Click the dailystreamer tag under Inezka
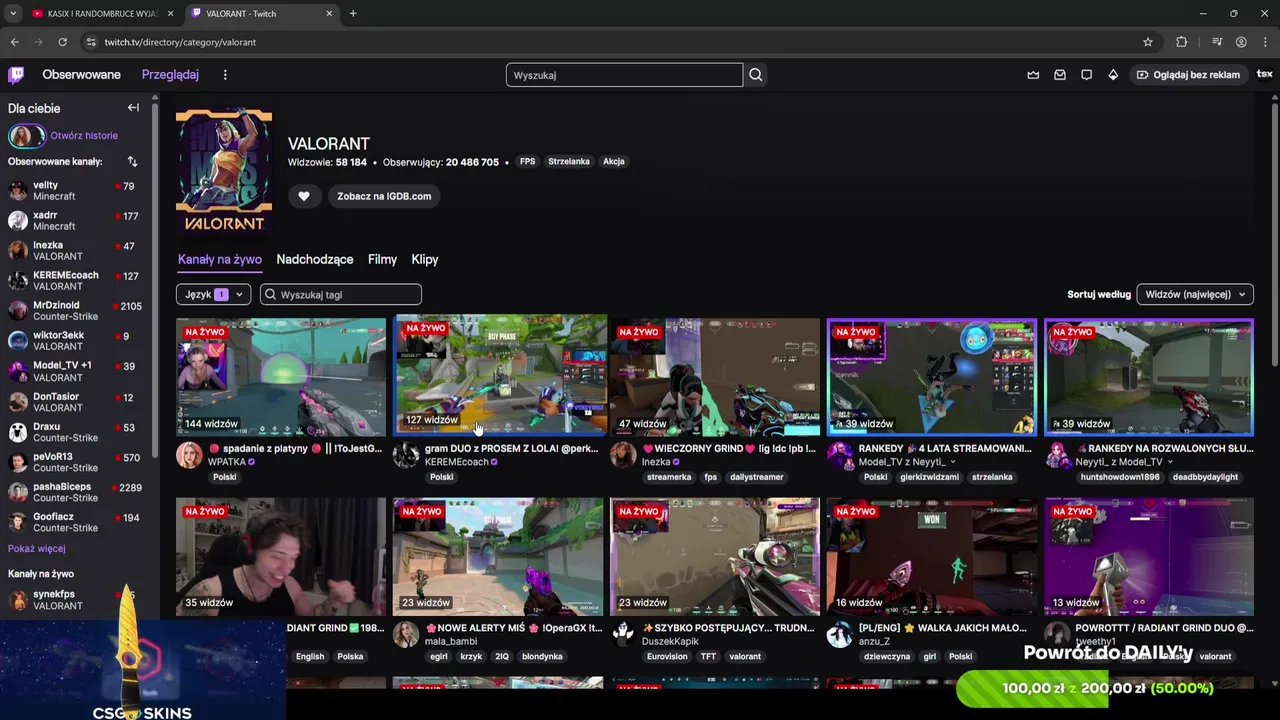1280x720 pixels. coord(757,477)
